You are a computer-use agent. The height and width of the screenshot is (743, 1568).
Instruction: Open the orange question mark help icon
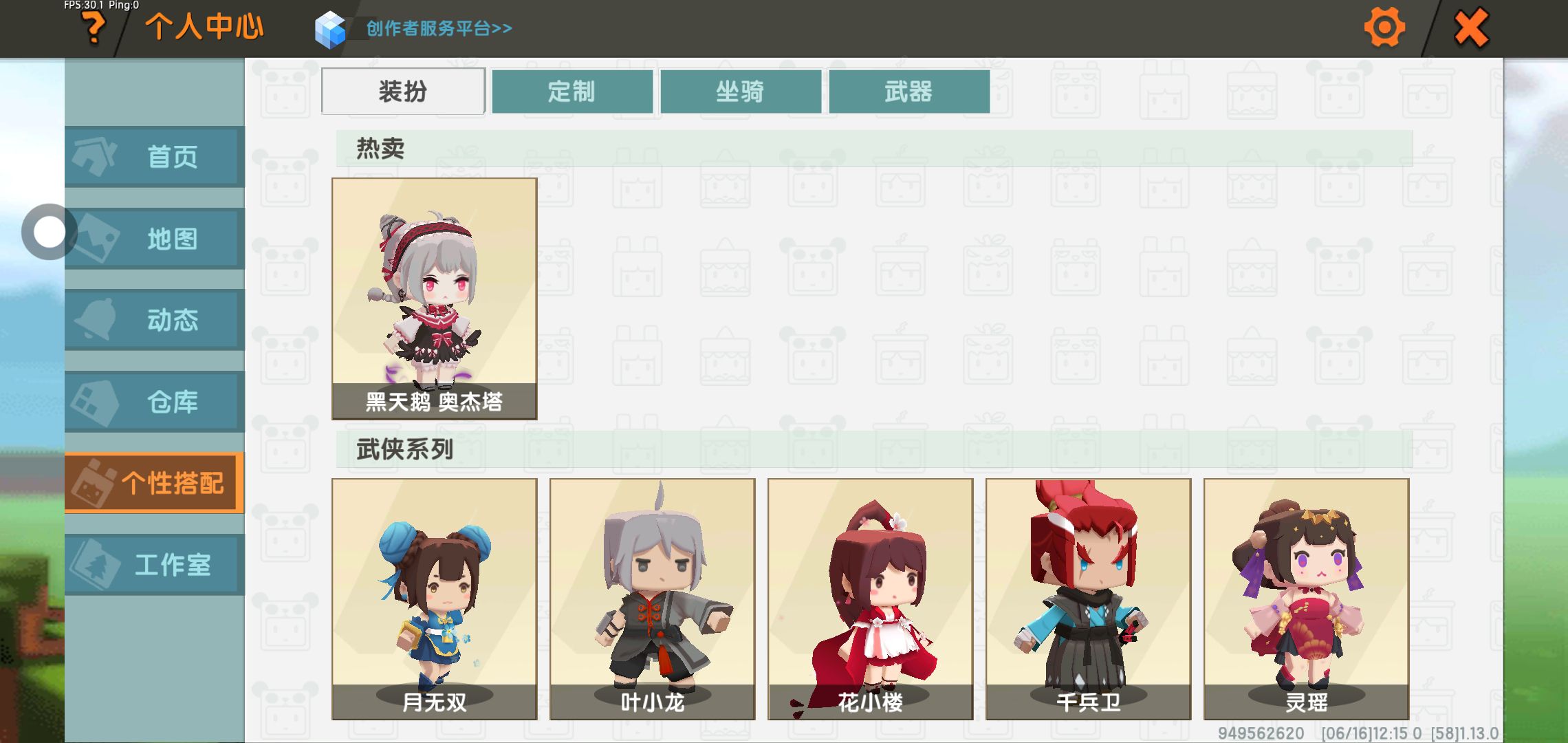coord(94,28)
